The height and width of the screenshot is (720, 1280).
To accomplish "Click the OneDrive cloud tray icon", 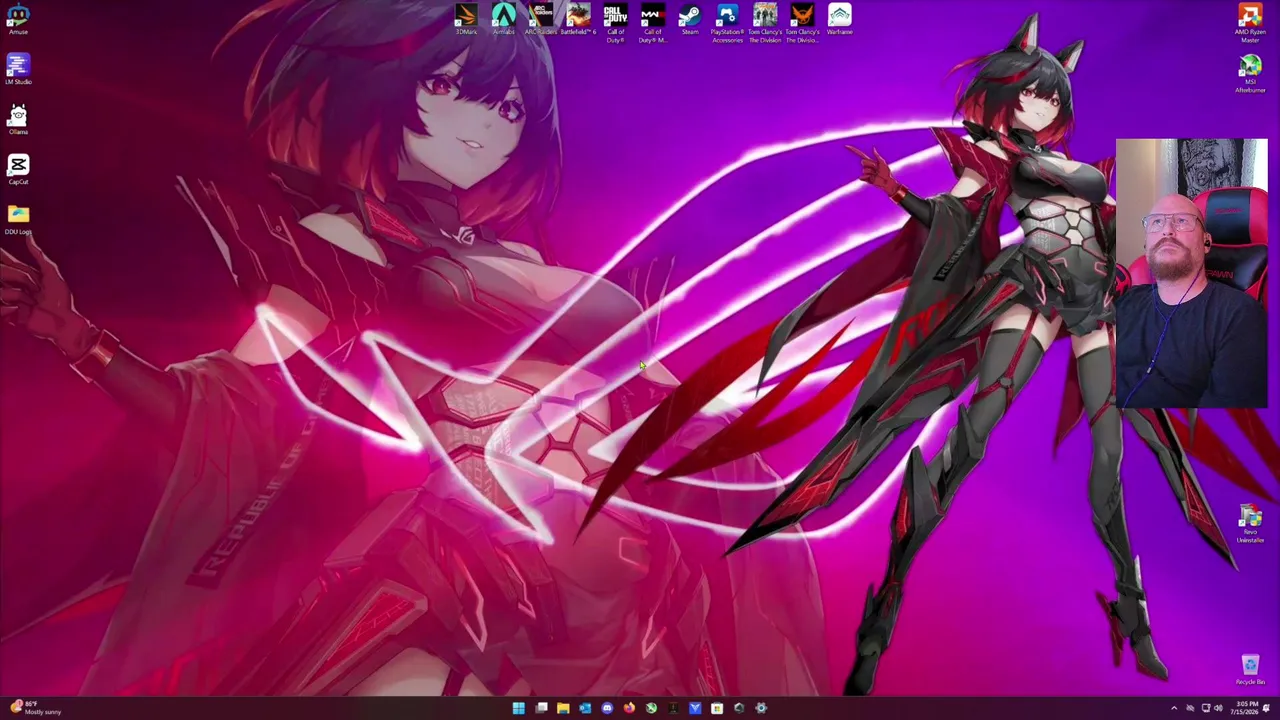I will point(1189,708).
